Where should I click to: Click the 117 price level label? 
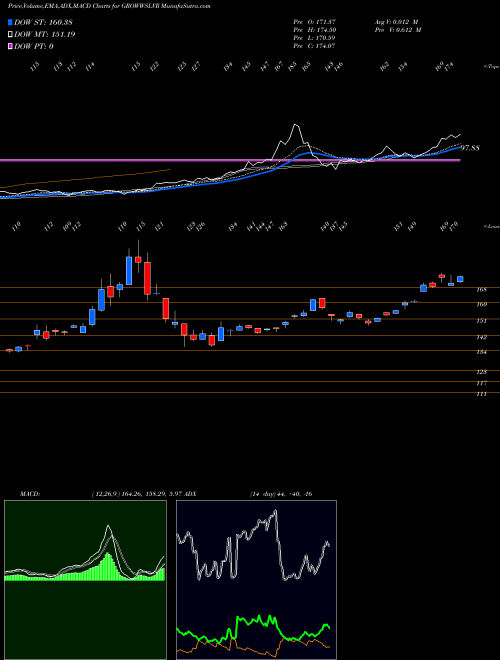coord(481,383)
